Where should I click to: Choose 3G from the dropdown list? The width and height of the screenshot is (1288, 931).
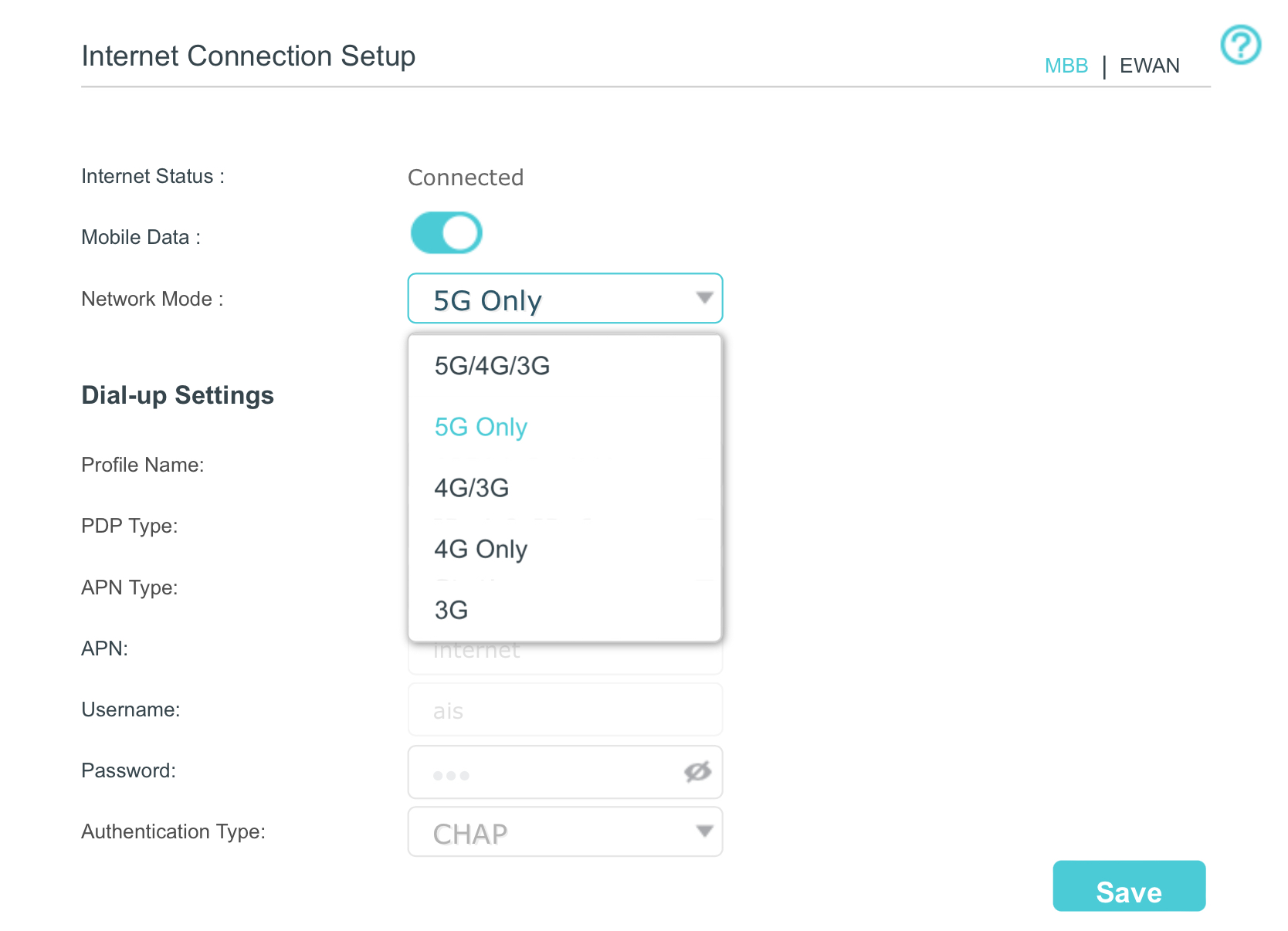[x=565, y=610]
